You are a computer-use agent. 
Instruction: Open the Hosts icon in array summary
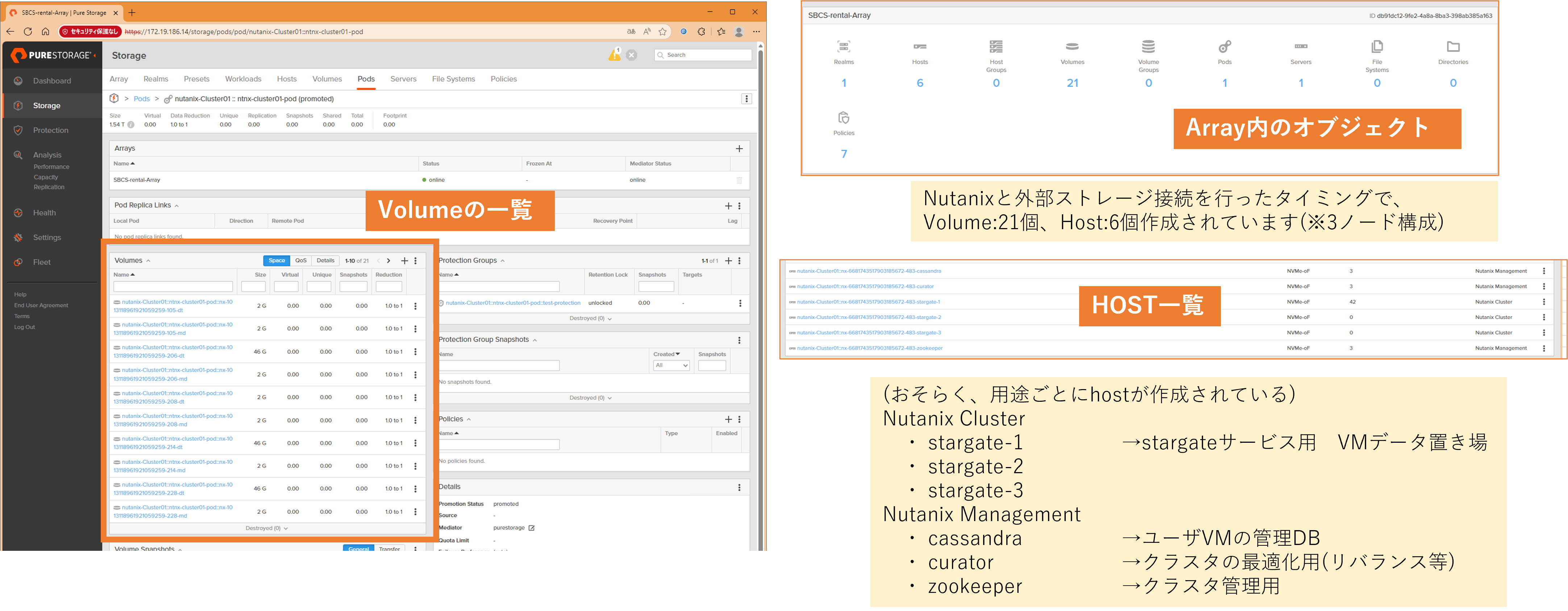tap(920, 47)
